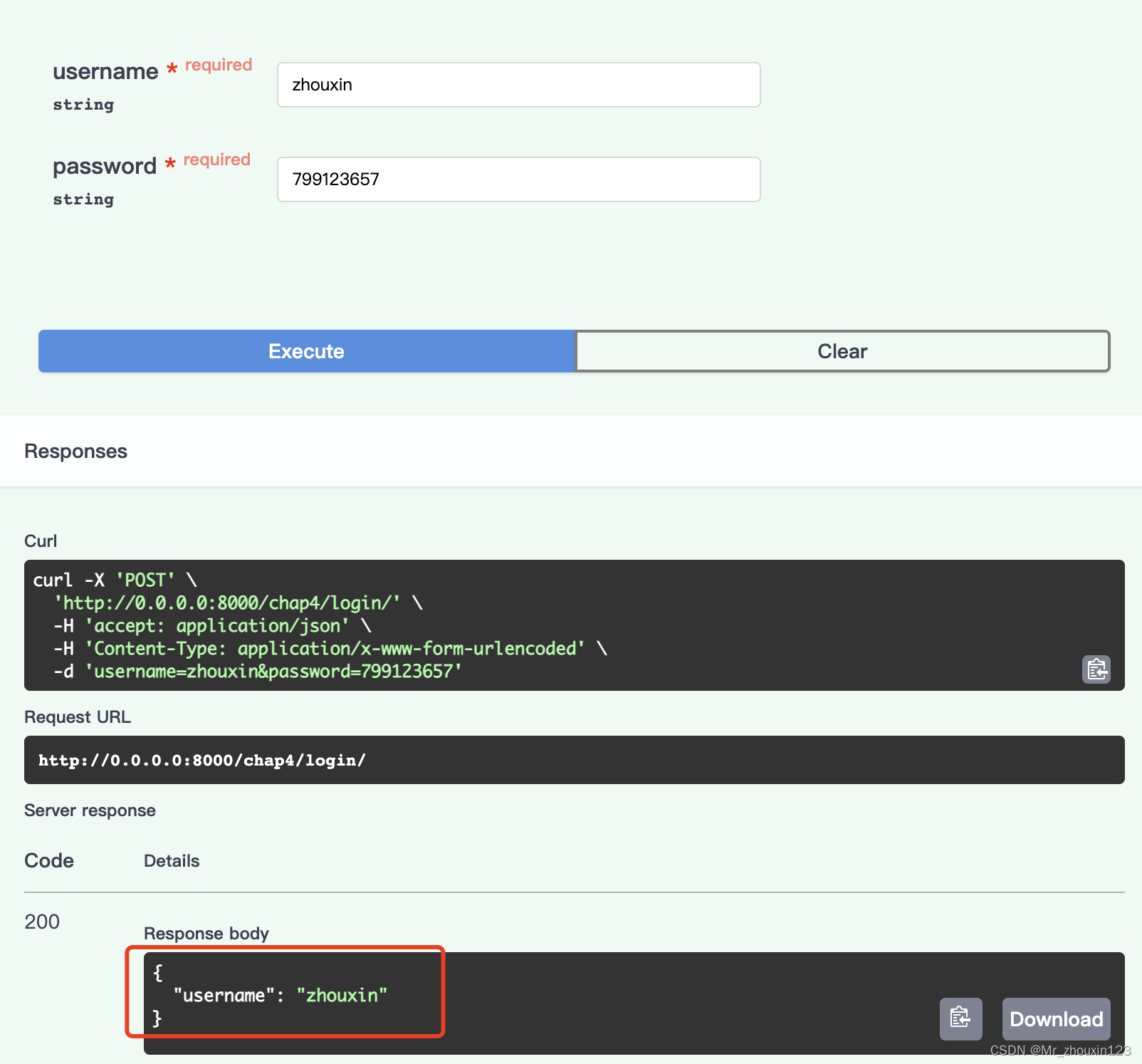Click the Response body label
The height and width of the screenshot is (1064, 1142).
tap(206, 934)
